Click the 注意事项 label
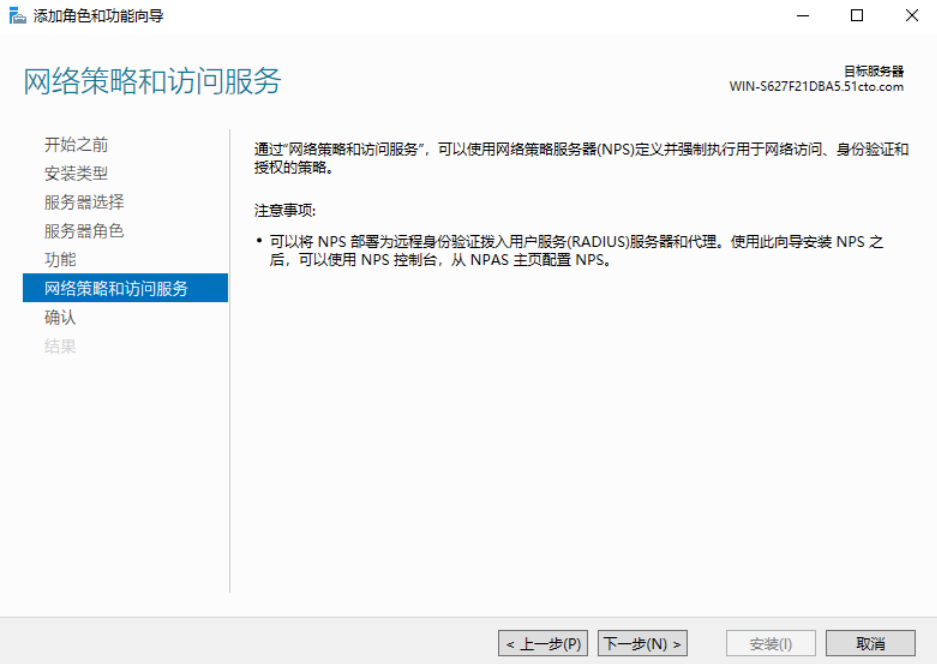Screen dimensions: 937x664 285,211
